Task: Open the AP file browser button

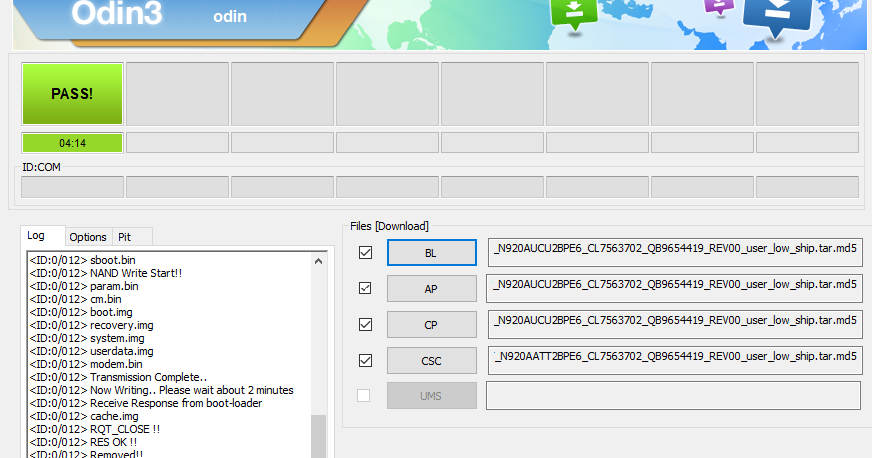Action: [x=432, y=288]
